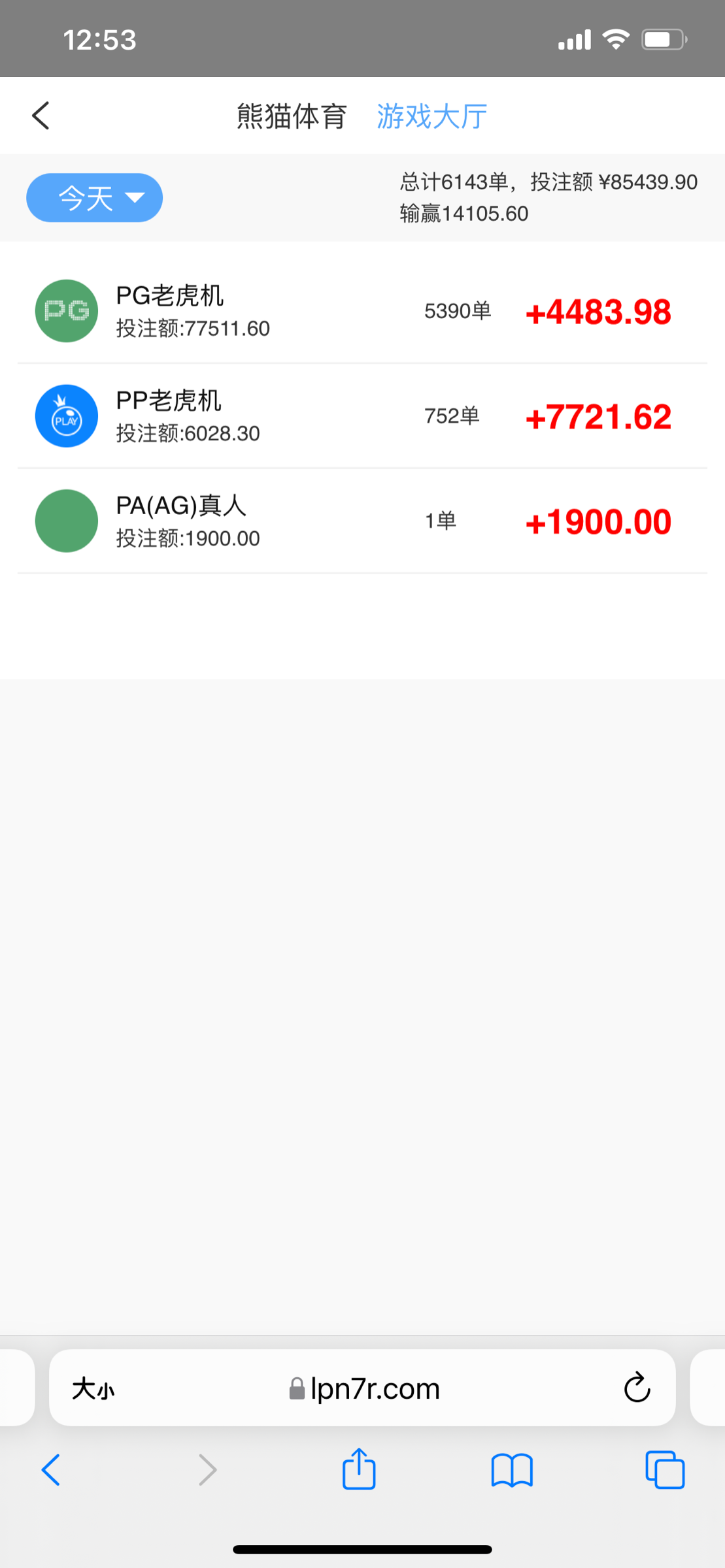Tap the Safari forward arrow
The image size is (725, 1568).
tap(207, 1470)
